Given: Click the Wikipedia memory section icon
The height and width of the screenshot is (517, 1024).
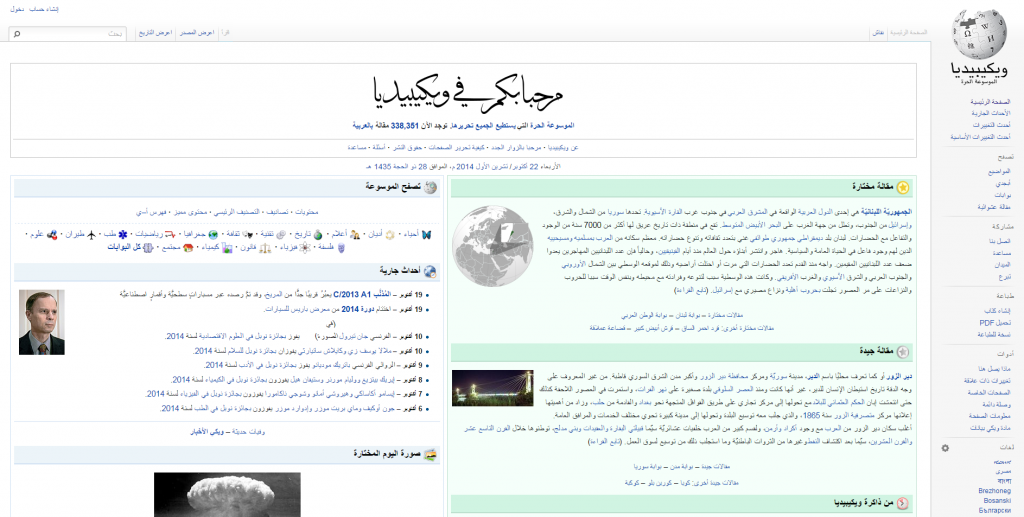Looking at the screenshot, I should coord(903,503).
